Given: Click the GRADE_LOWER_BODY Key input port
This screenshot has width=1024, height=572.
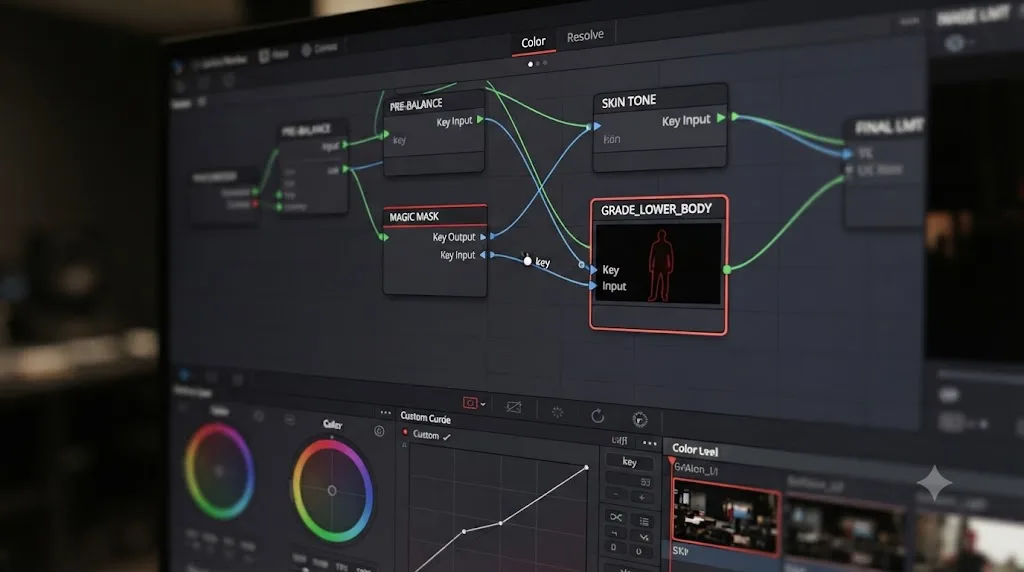Looking at the screenshot, I should coord(593,270).
